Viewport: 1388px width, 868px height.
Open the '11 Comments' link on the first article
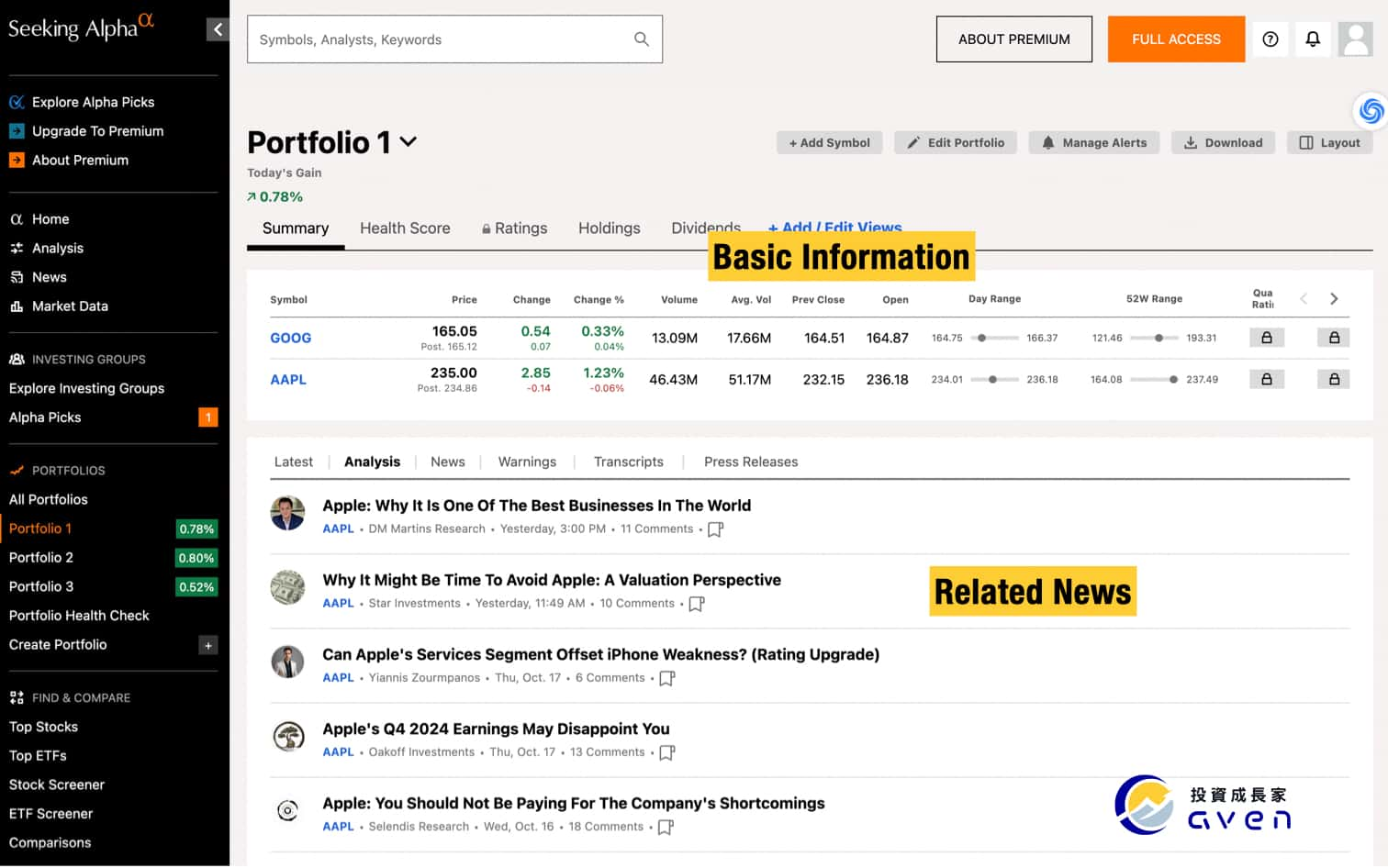[x=657, y=529]
